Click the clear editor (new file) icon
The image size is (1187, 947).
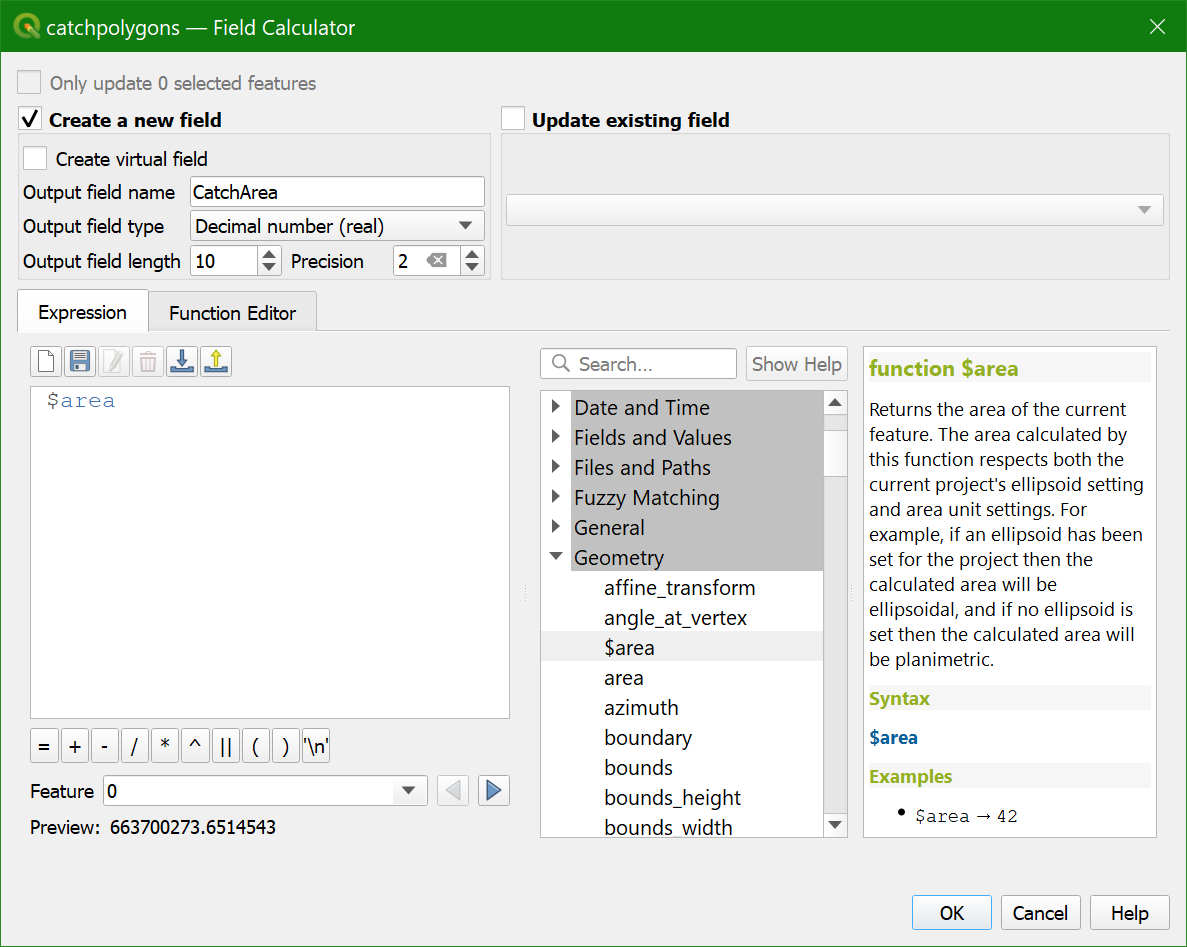pyautogui.click(x=46, y=362)
